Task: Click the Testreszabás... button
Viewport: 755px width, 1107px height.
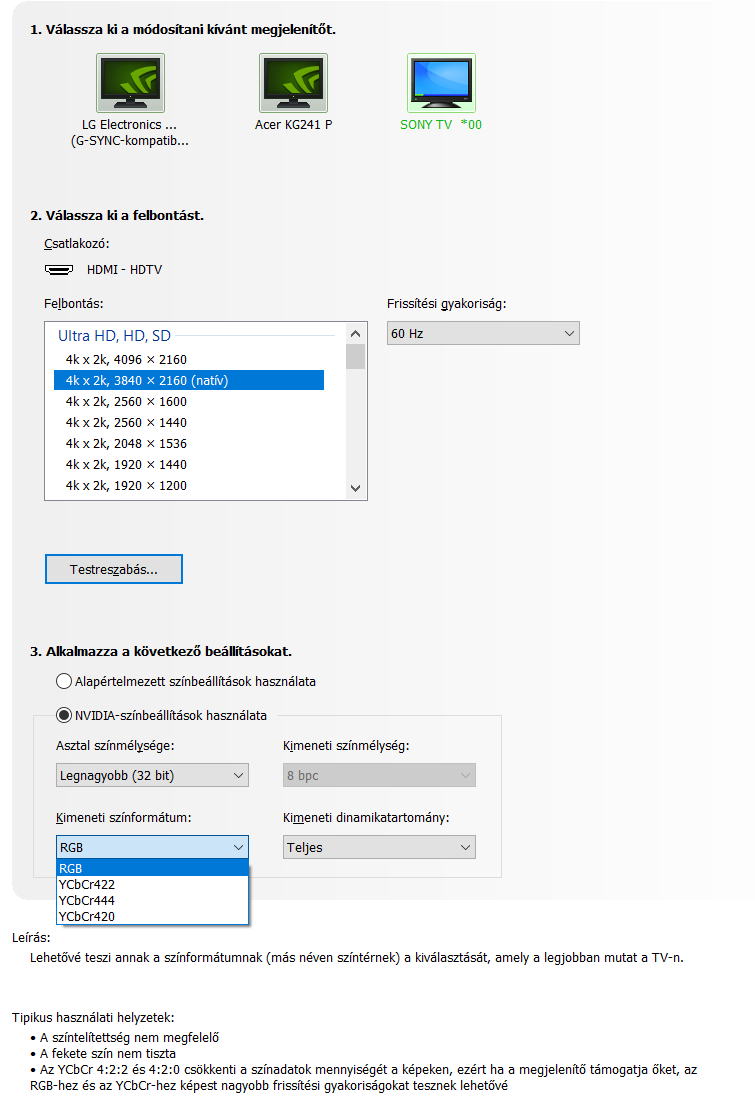Action: (114, 569)
